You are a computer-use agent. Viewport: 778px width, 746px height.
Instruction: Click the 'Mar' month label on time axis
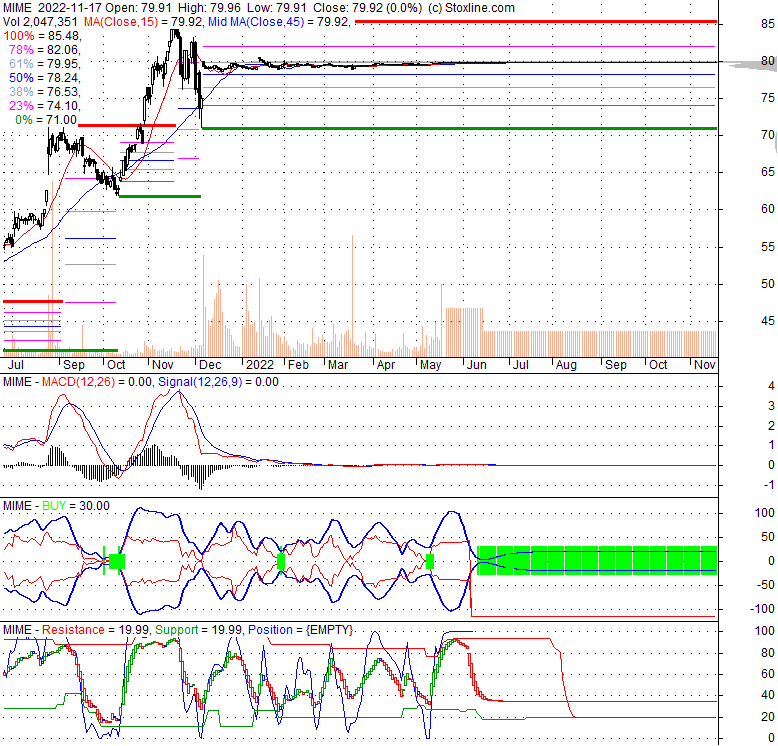338,365
